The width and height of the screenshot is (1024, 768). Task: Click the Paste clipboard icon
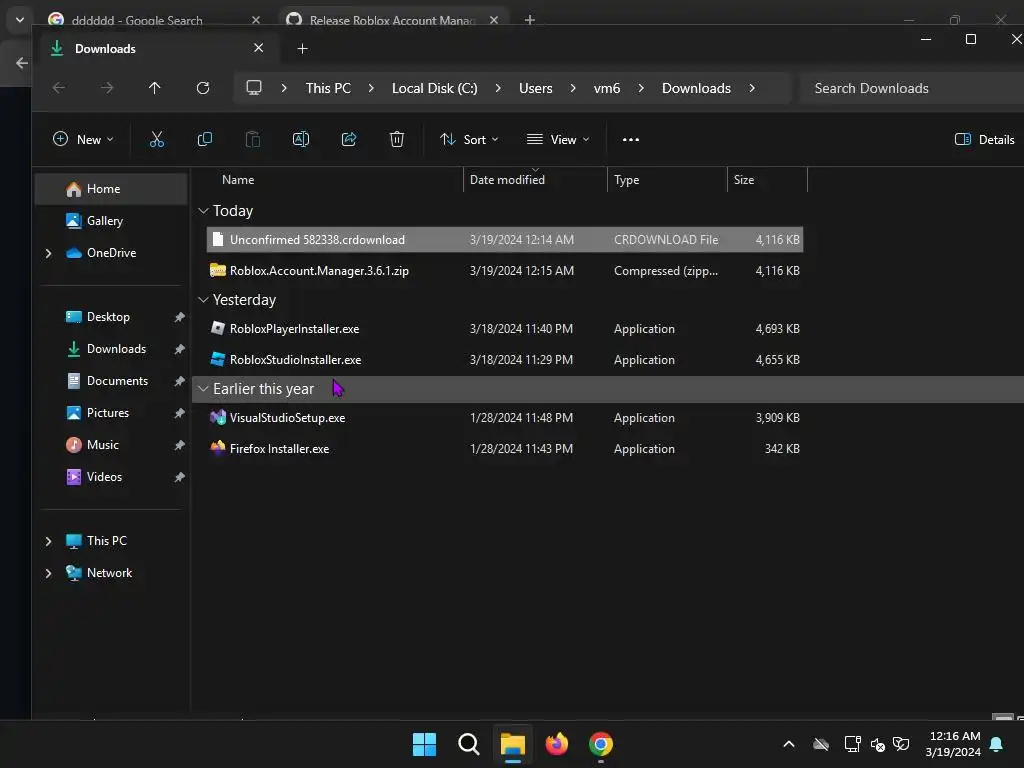point(253,139)
